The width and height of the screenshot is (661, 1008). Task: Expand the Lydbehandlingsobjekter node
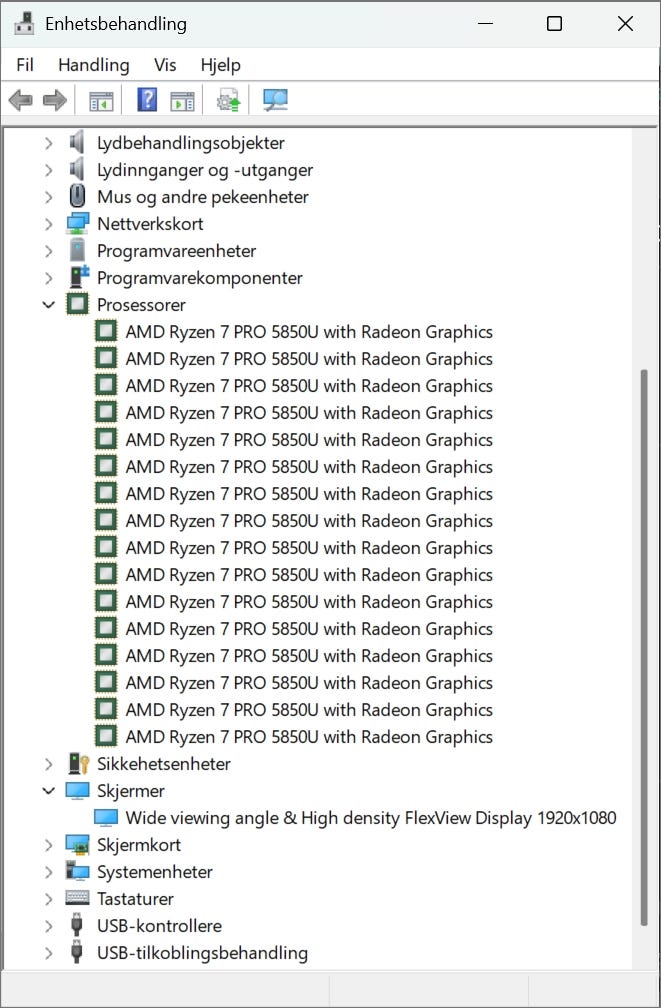coord(49,143)
